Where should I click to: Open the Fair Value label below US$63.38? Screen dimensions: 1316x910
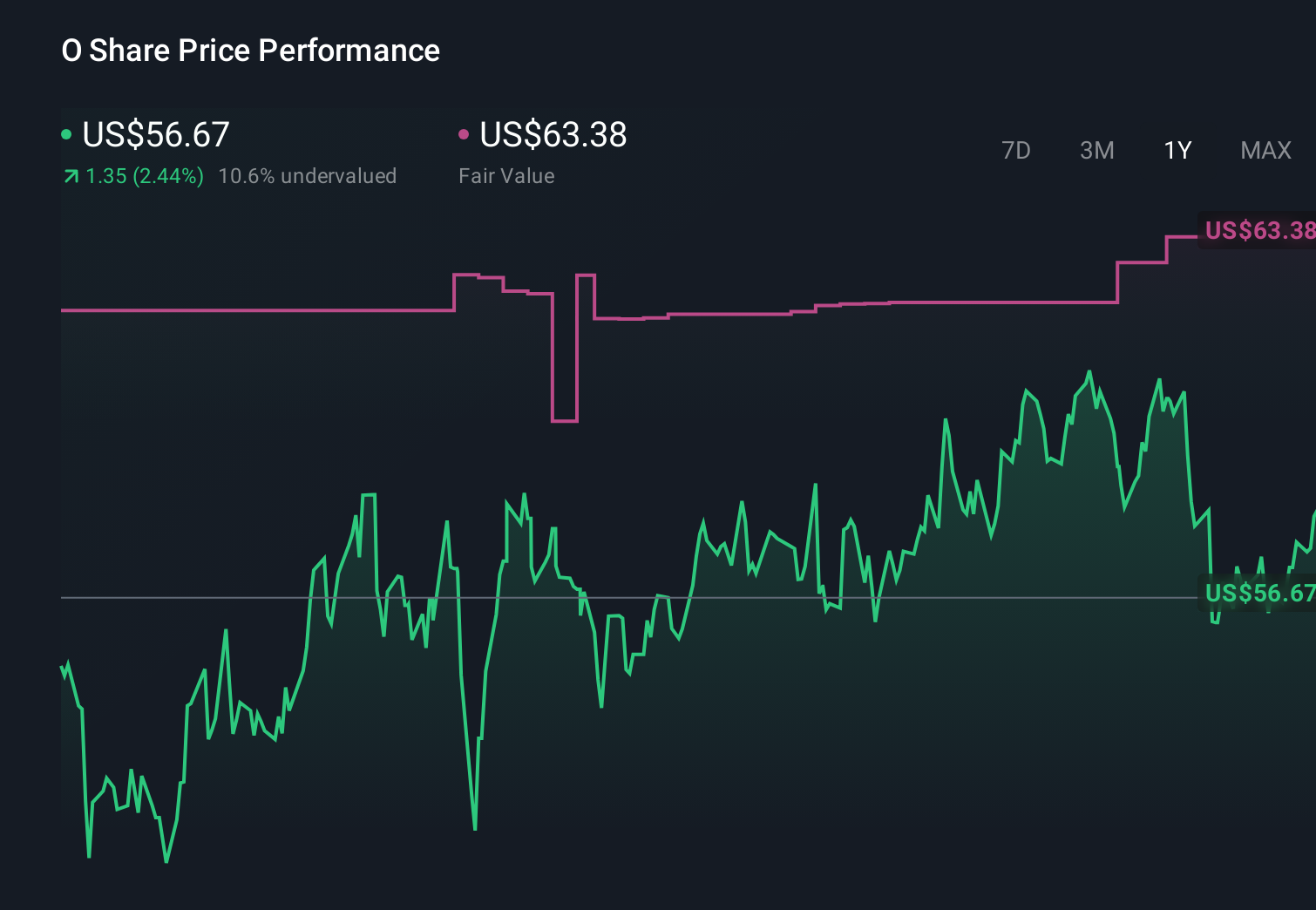(x=506, y=176)
